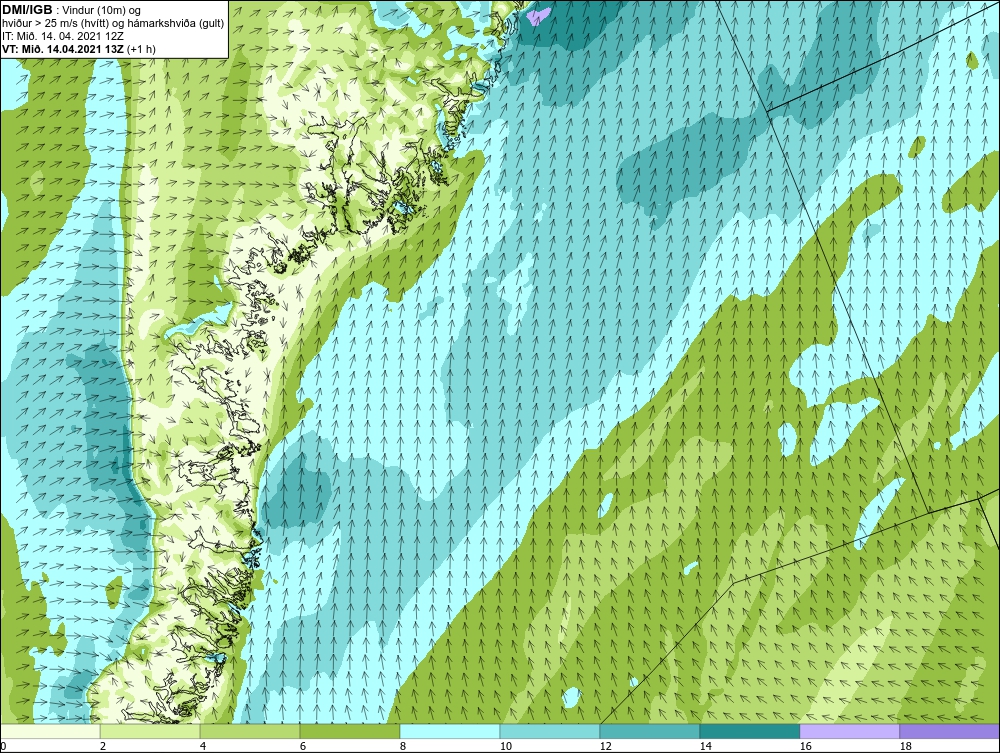Click the 'hviður > 25 m/s' legend line
Viewport: 1000px width, 753px height.
[114, 24]
